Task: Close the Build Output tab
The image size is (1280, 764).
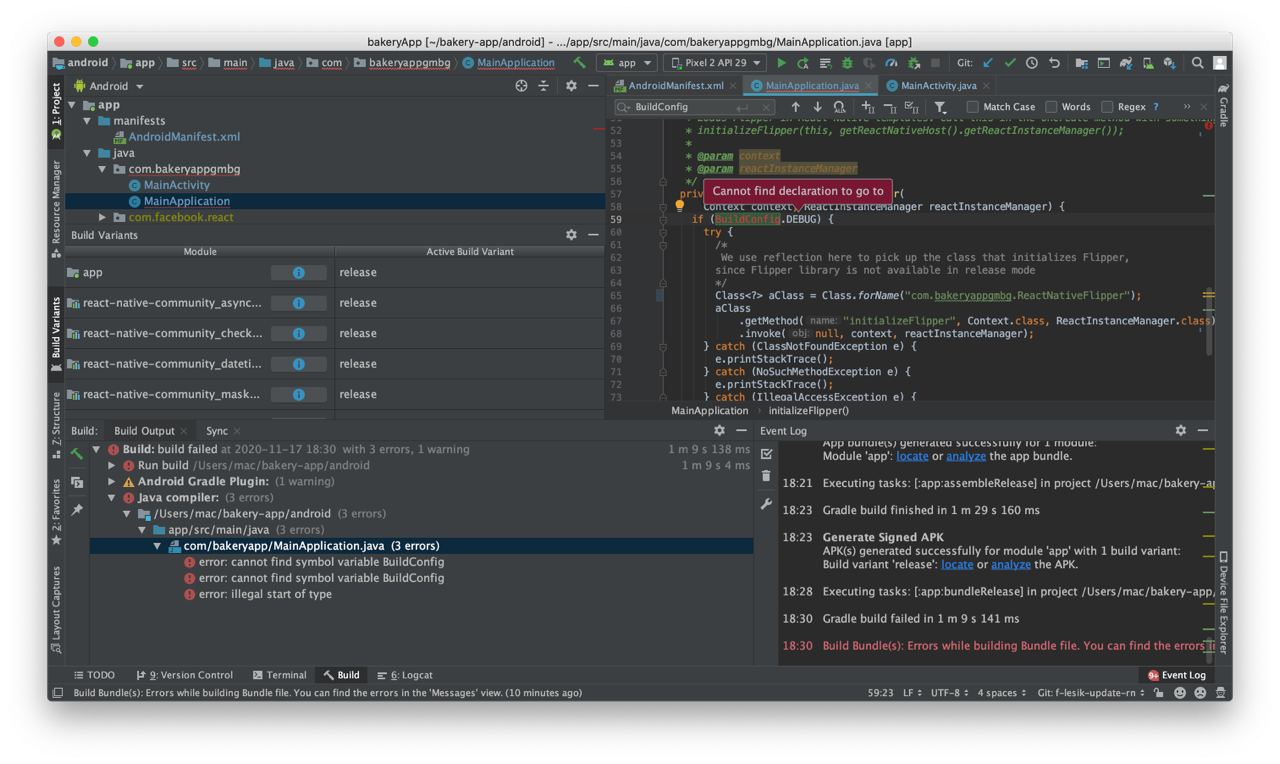Action: [x=184, y=431]
